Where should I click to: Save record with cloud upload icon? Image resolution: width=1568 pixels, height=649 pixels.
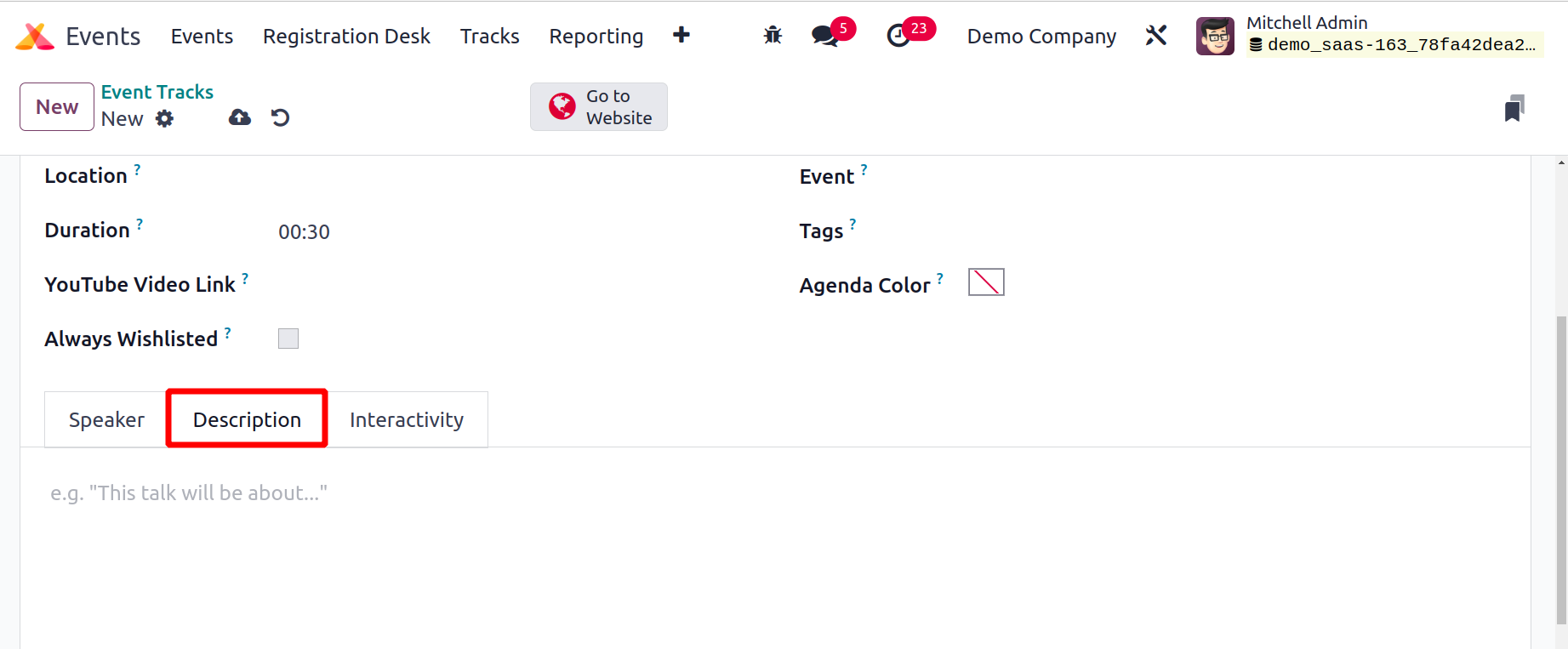coord(240,117)
